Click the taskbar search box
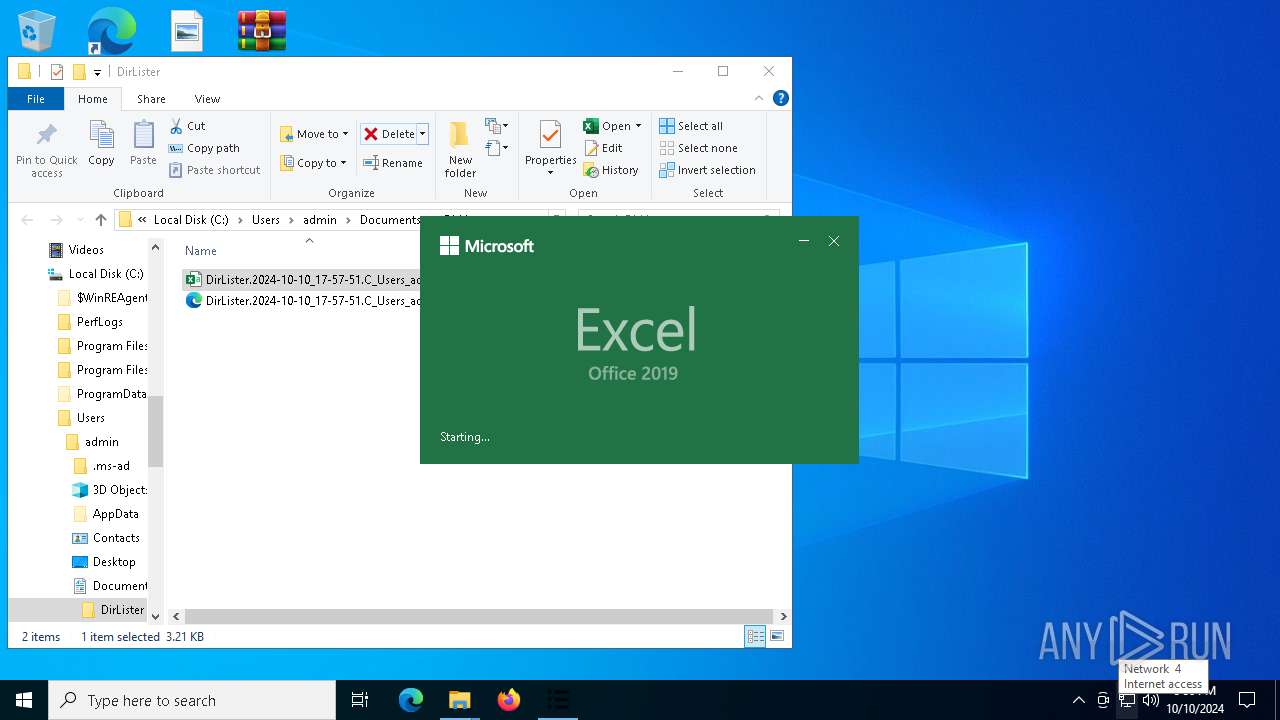Viewport: 1280px width, 720px height. coord(192,700)
